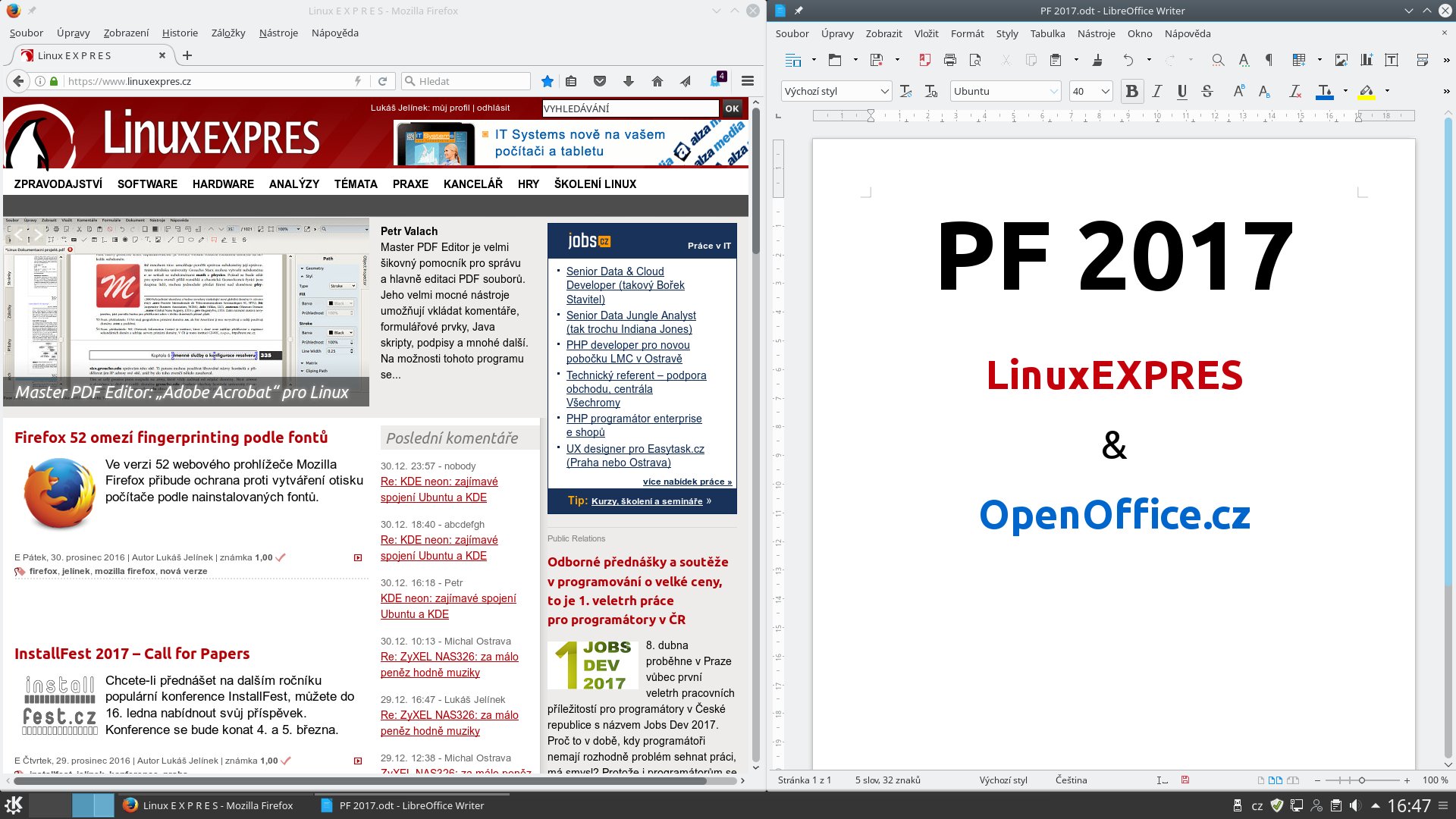Image resolution: width=1456 pixels, height=819 pixels.
Task: Clear direct formatting icon in Writer
Action: pyautogui.click(x=1296, y=91)
